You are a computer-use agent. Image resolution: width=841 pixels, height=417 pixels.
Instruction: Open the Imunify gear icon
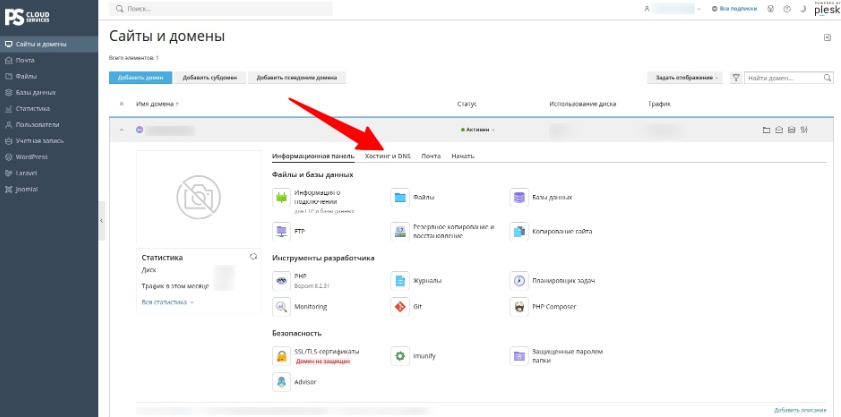point(400,355)
